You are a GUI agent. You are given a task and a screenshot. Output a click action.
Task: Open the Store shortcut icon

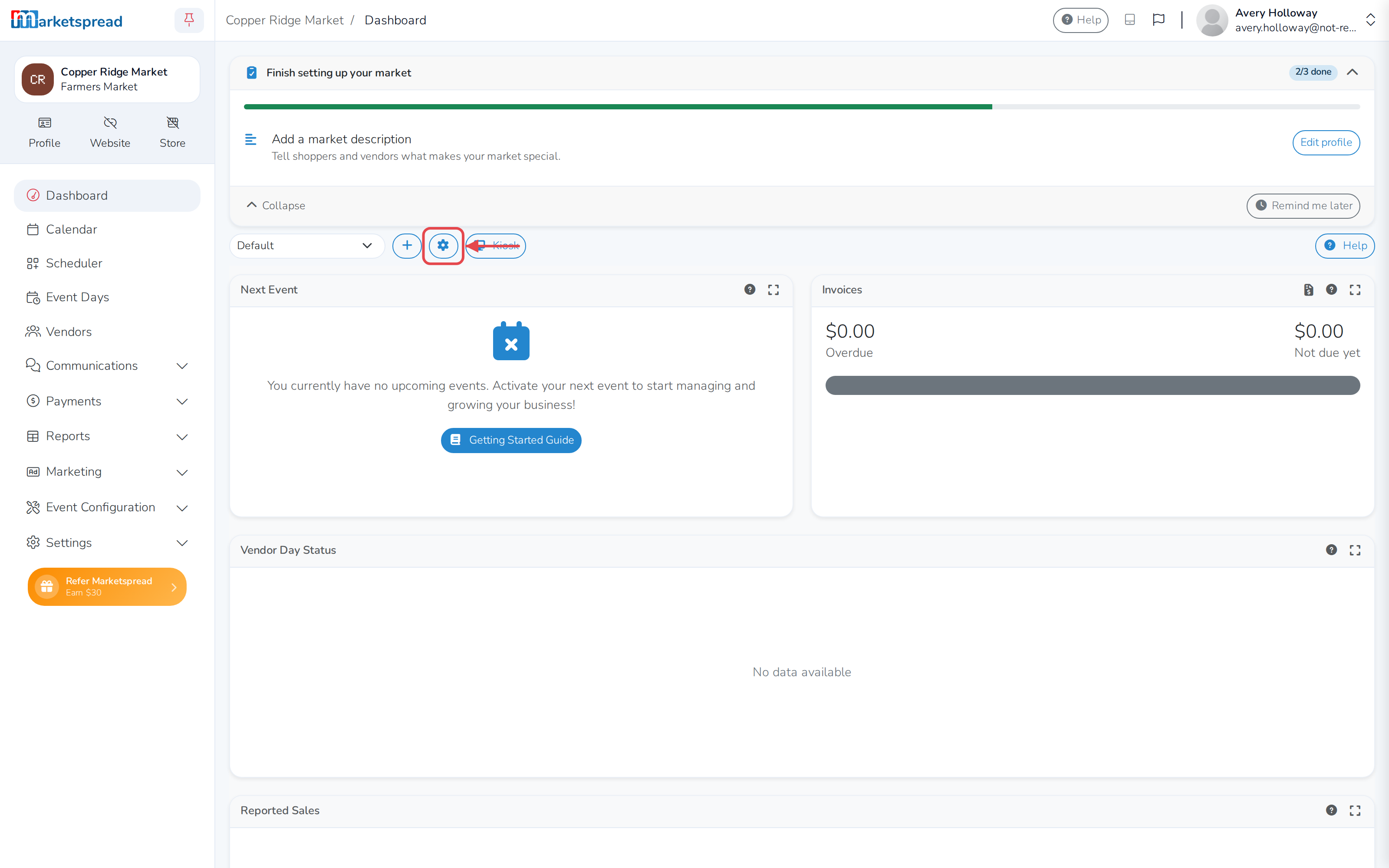[x=172, y=132]
